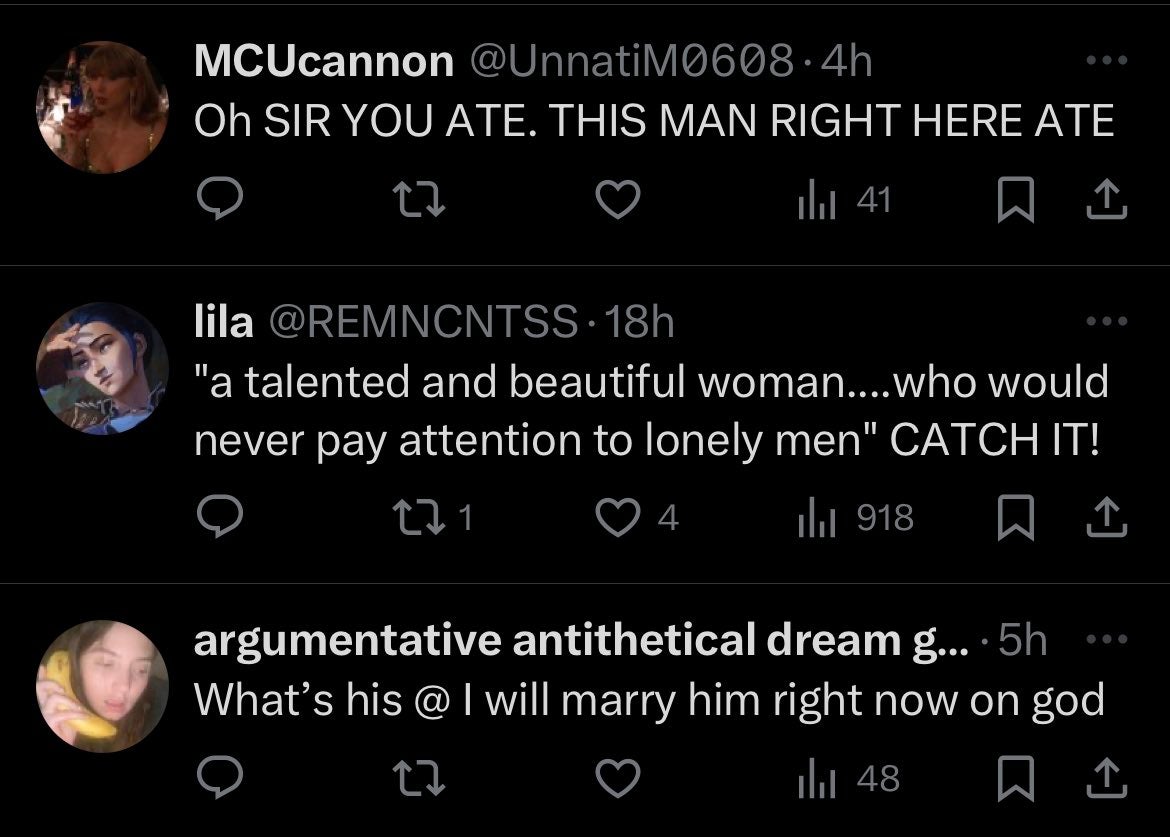Image resolution: width=1170 pixels, height=837 pixels.
Task: Open the @UnnatiM0608 profile handle
Action: tap(632, 62)
